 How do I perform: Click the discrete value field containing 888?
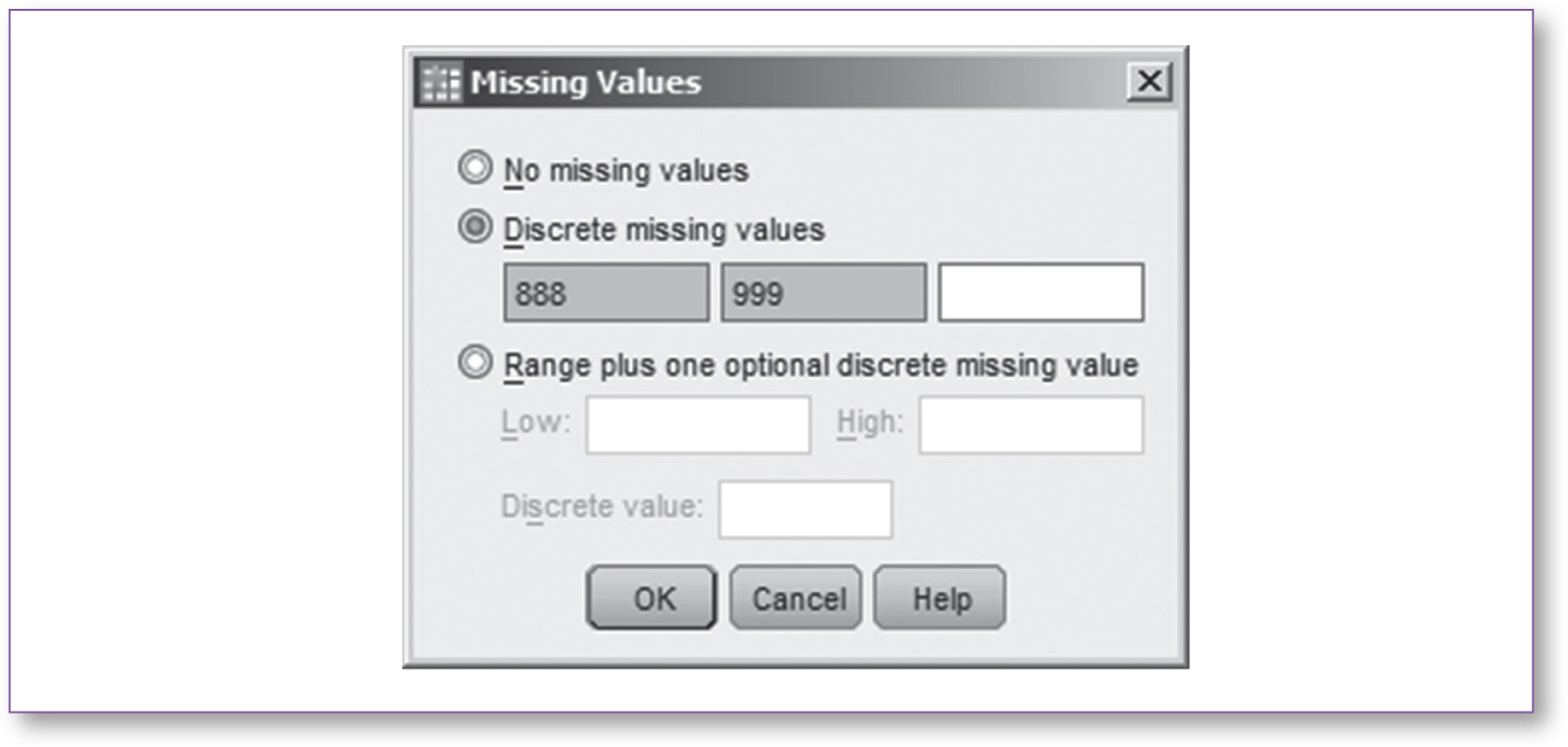[606, 292]
